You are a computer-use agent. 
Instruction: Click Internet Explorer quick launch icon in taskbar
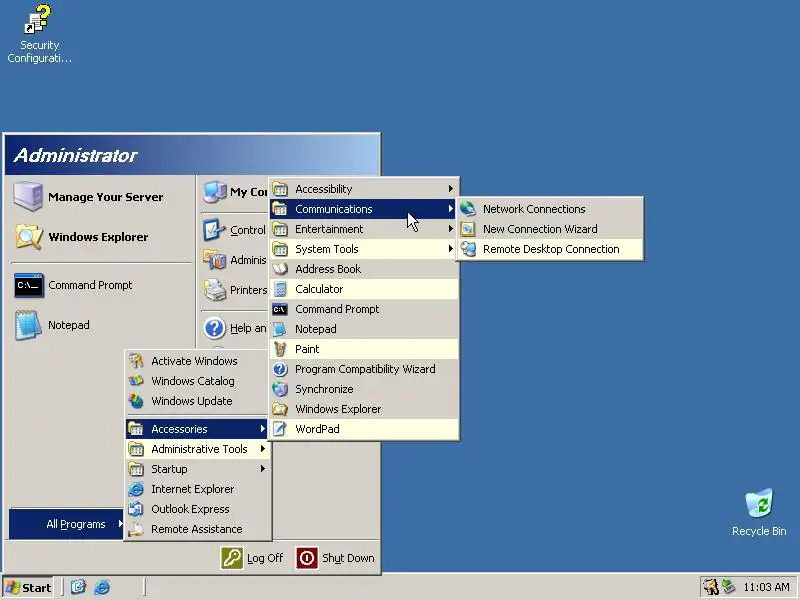[x=102, y=587]
